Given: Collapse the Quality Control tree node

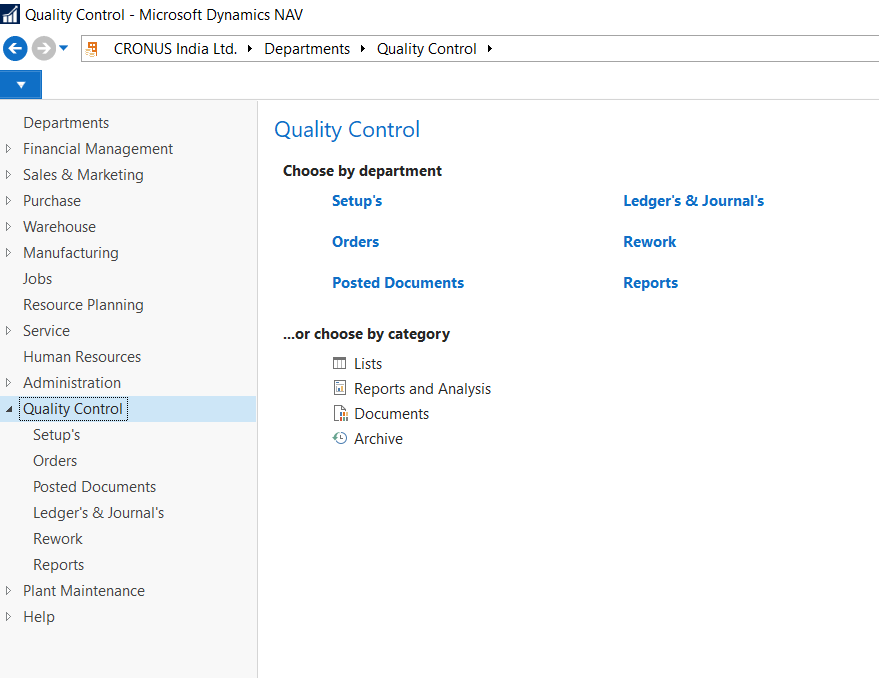Looking at the screenshot, I should tap(8, 409).
